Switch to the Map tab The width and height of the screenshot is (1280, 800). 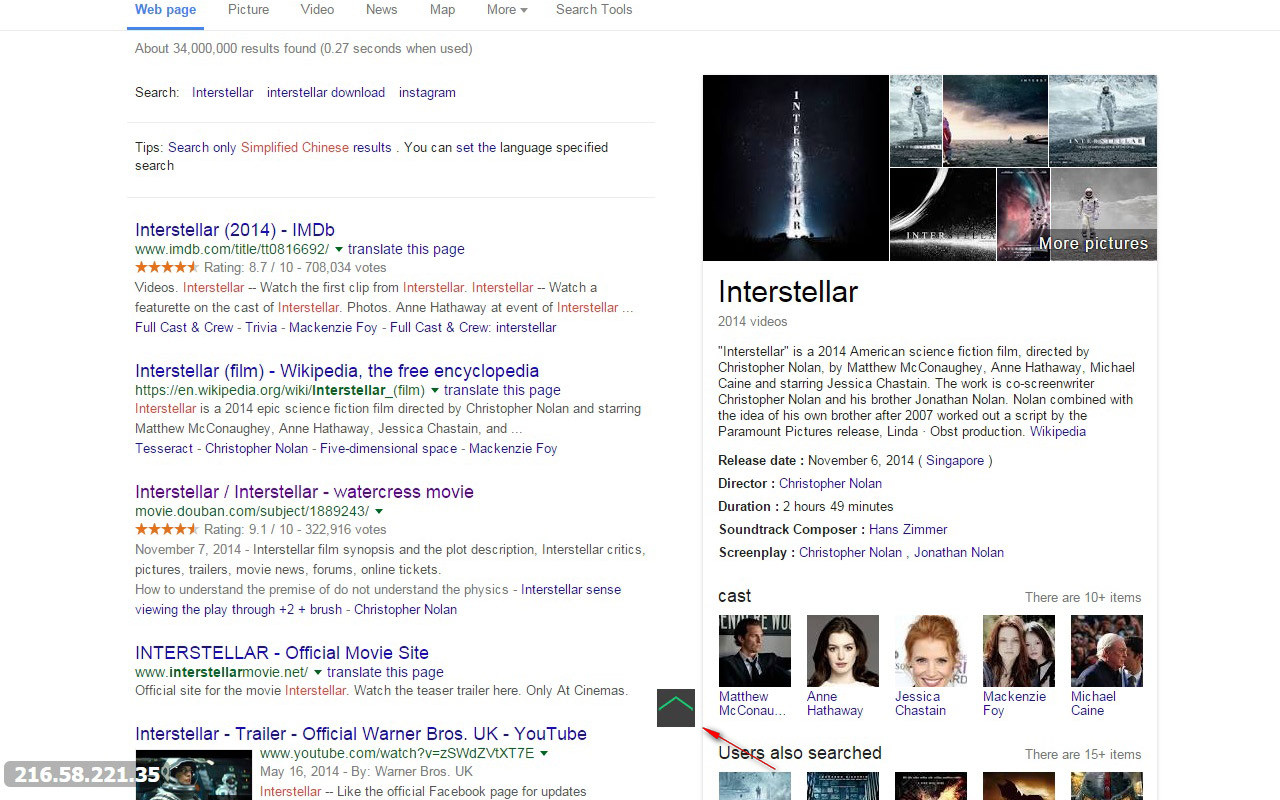[442, 10]
